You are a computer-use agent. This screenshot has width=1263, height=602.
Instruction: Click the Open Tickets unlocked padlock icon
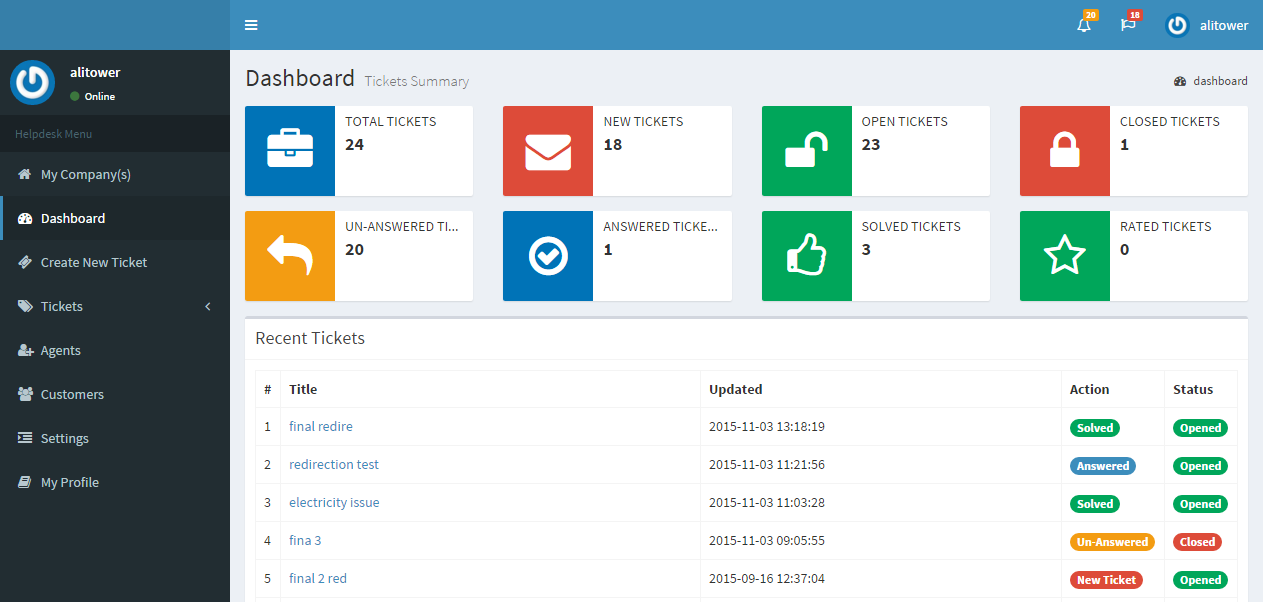pos(806,151)
